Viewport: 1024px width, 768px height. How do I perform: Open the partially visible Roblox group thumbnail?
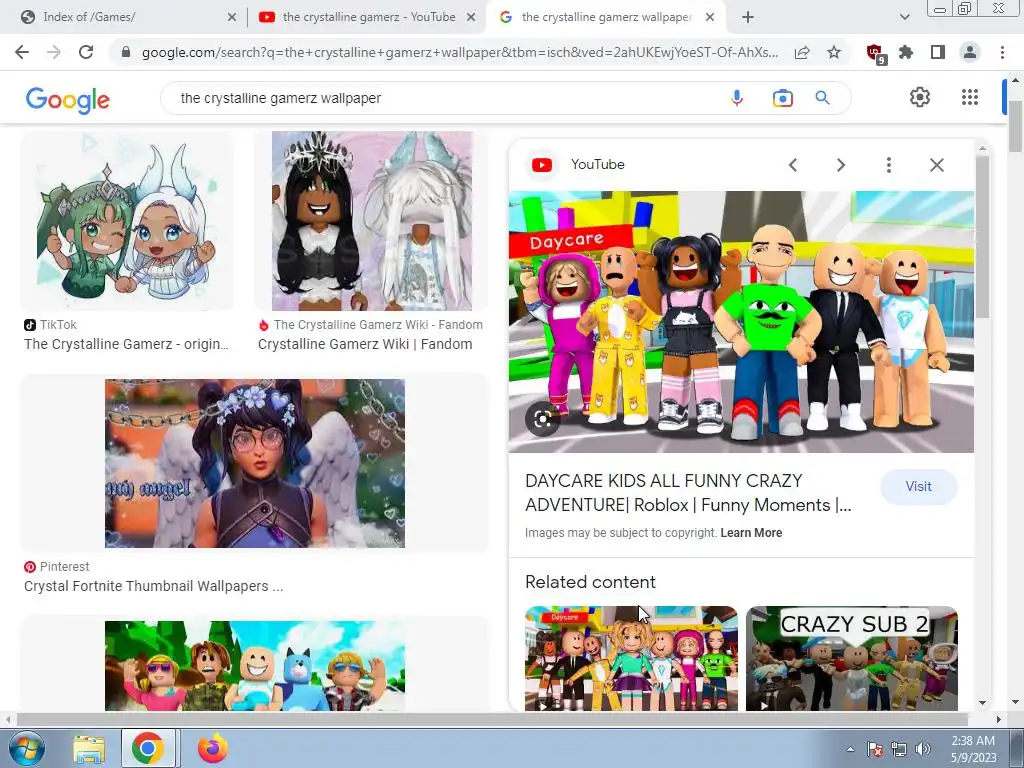[255, 665]
